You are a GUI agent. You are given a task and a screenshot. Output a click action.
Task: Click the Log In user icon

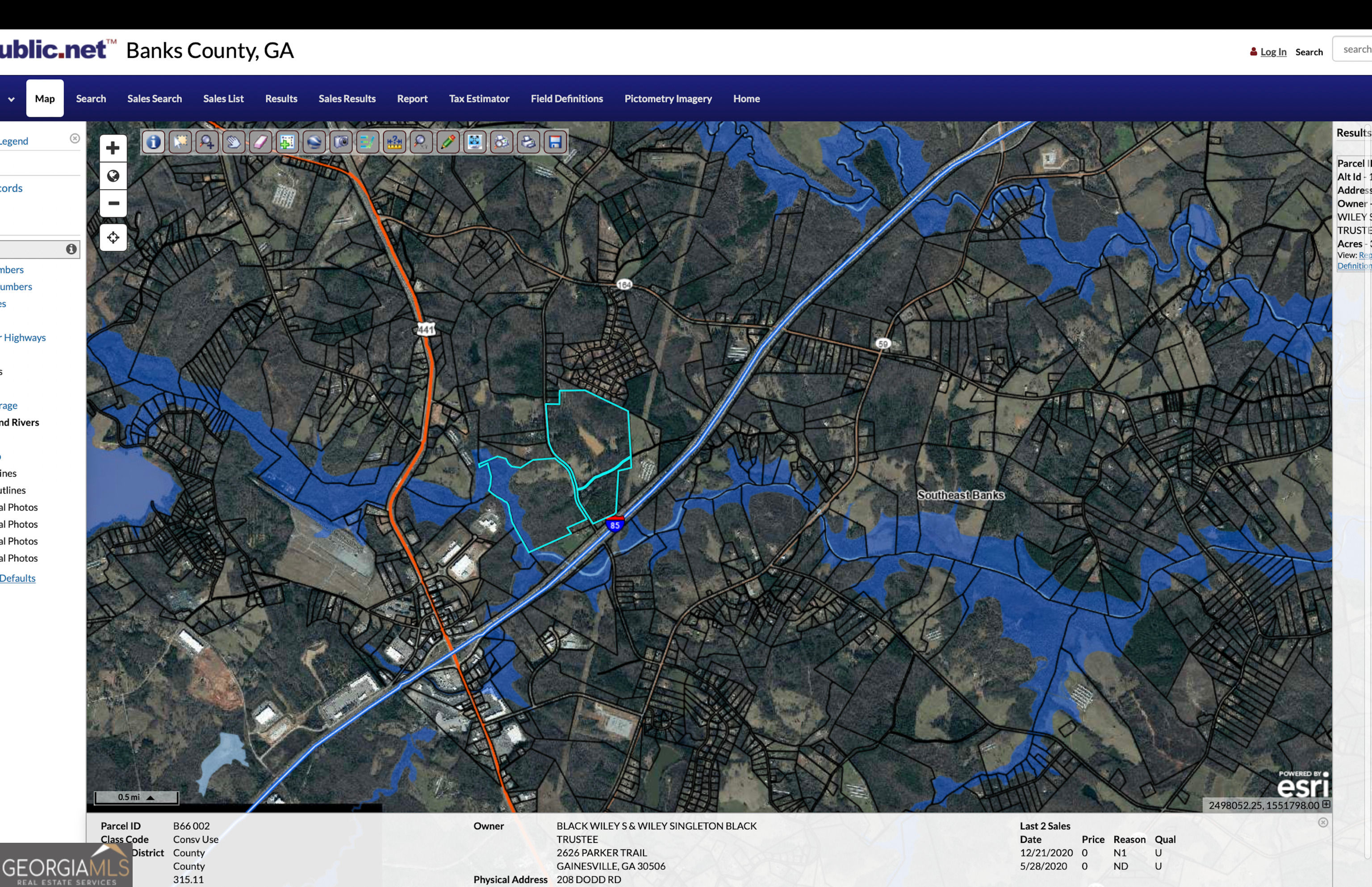click(x=1253, y=52)
